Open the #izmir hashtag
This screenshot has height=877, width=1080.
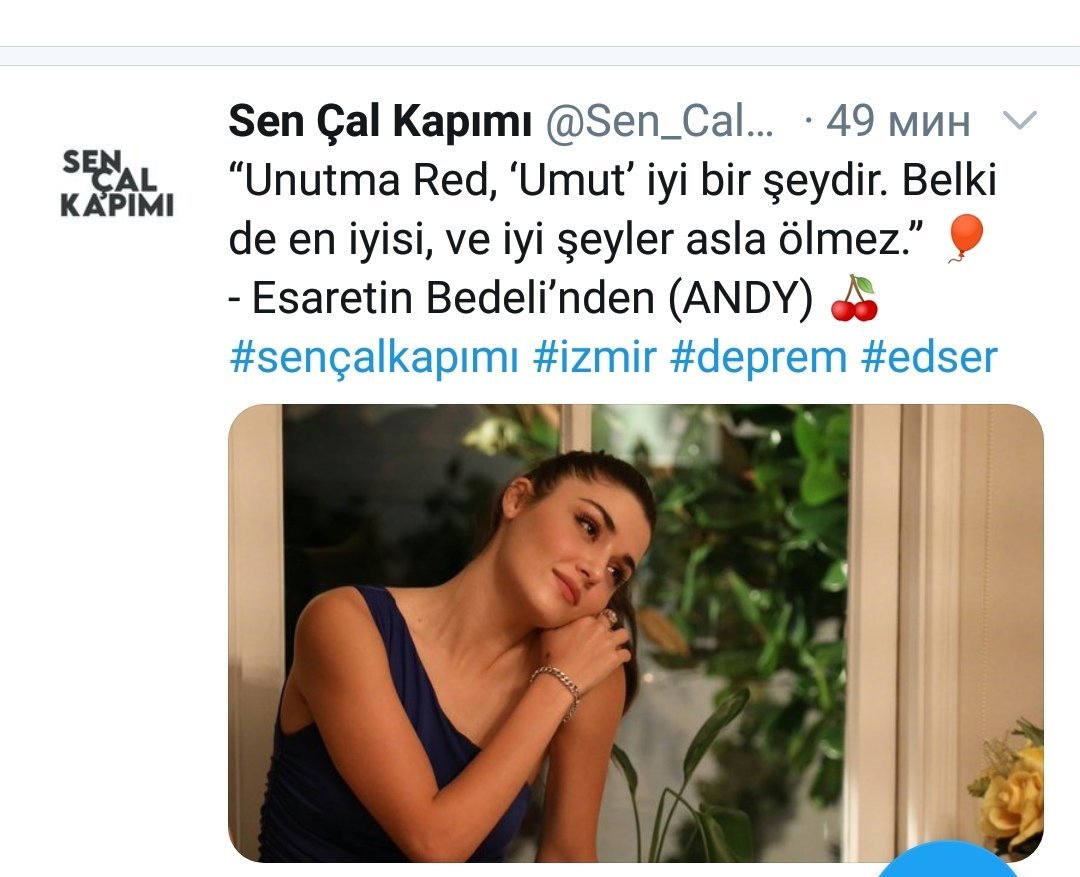594,358
